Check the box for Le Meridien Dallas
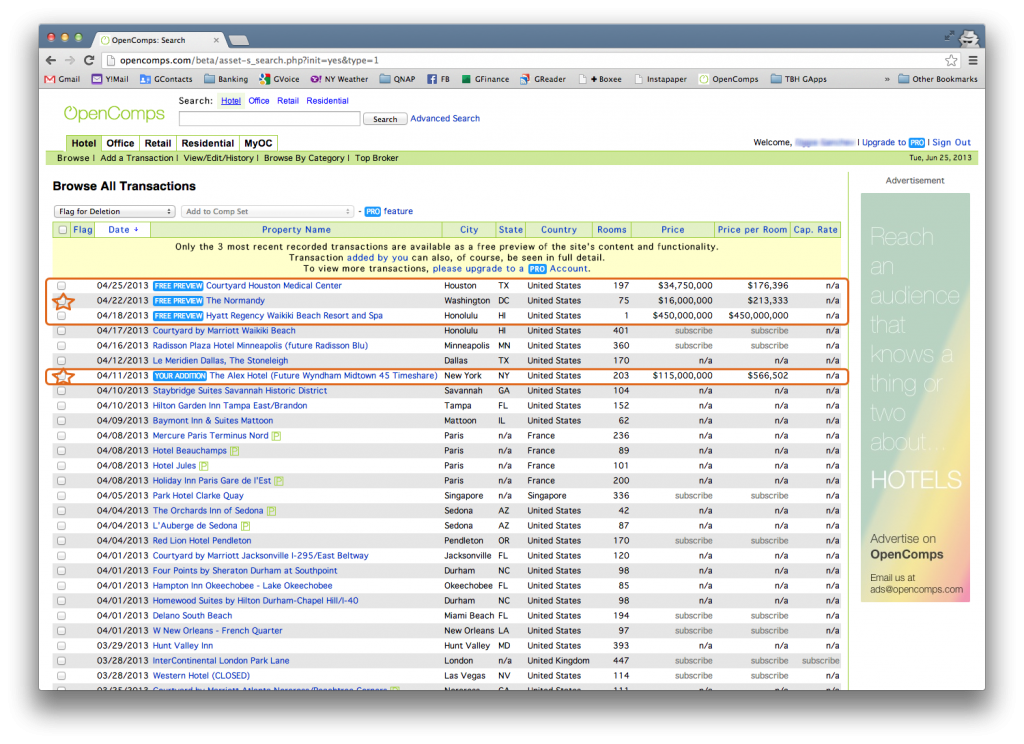This screenshot has height=744, width=1024. pos(61,361)
